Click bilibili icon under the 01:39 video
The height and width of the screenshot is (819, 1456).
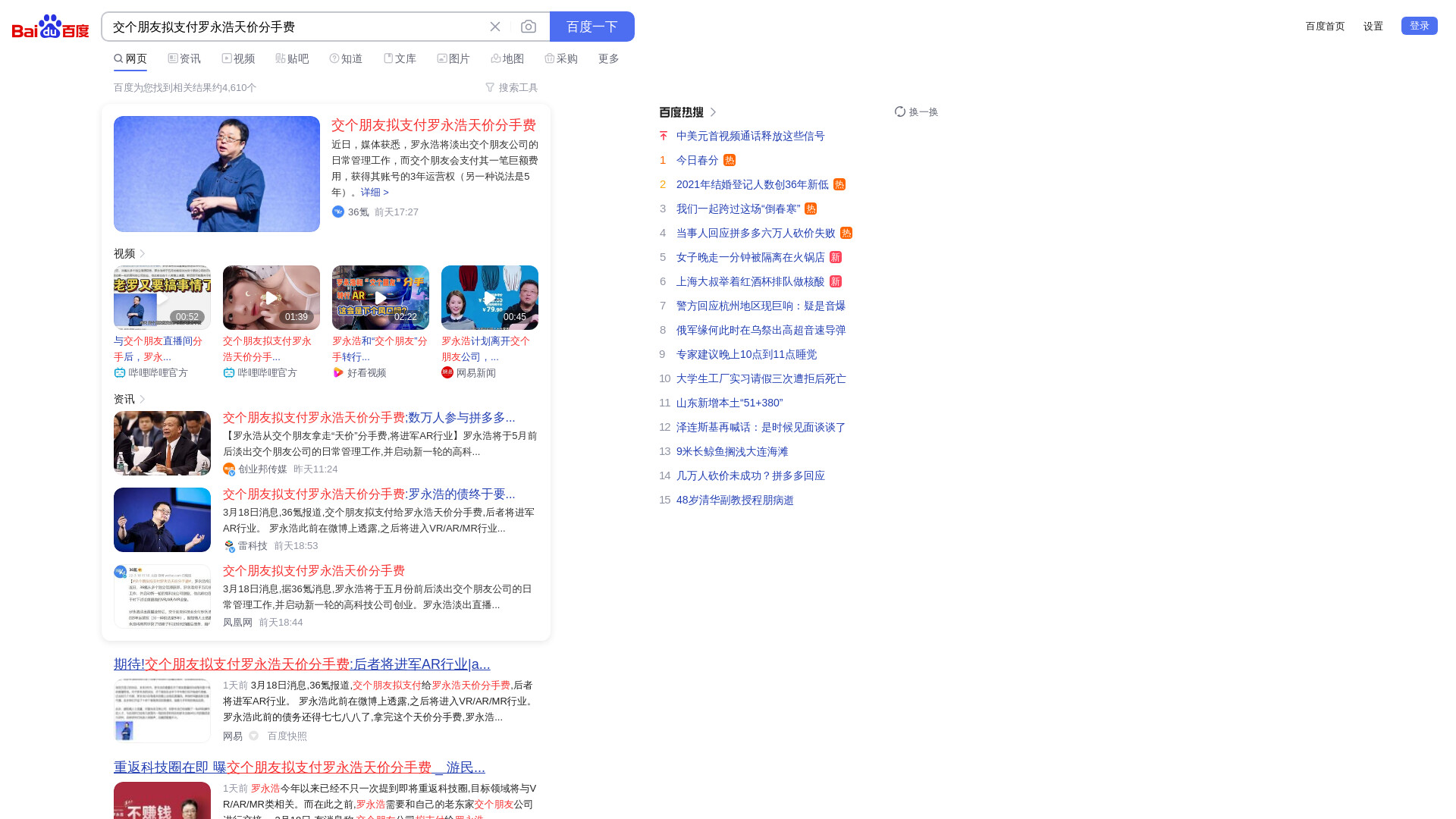point(229,372)
